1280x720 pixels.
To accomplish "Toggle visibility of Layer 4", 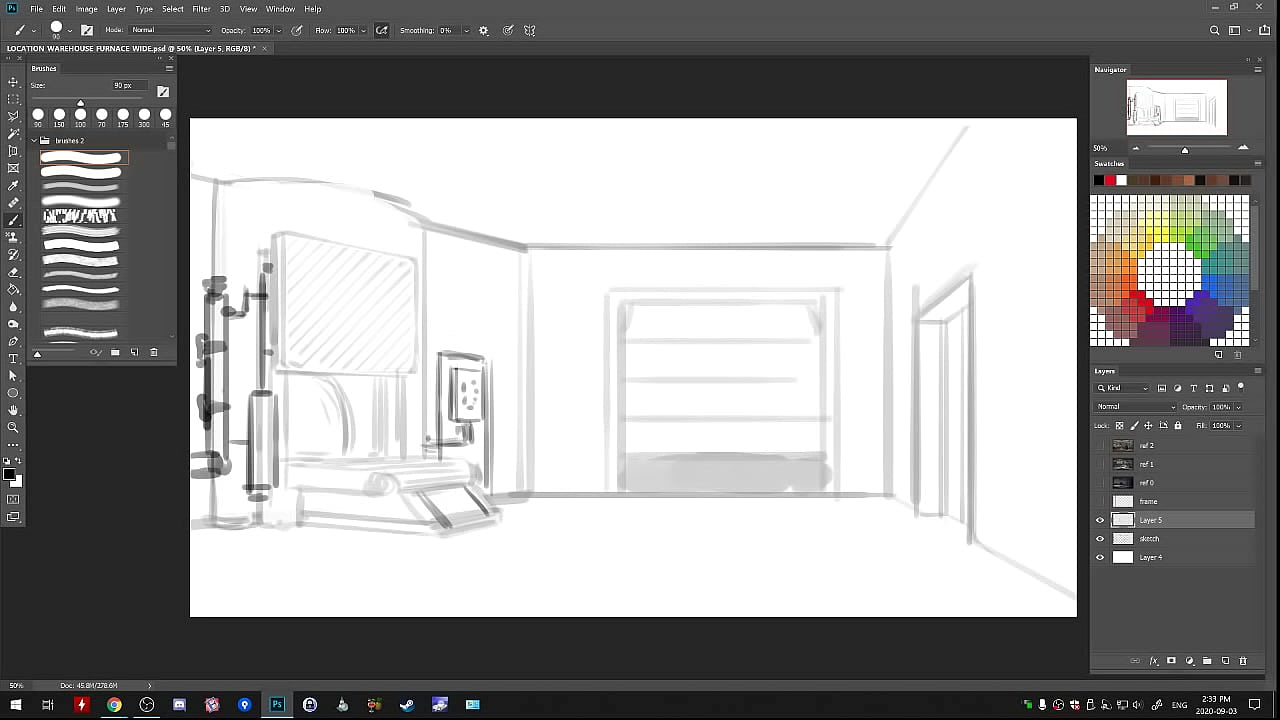I will (1100, 558).
